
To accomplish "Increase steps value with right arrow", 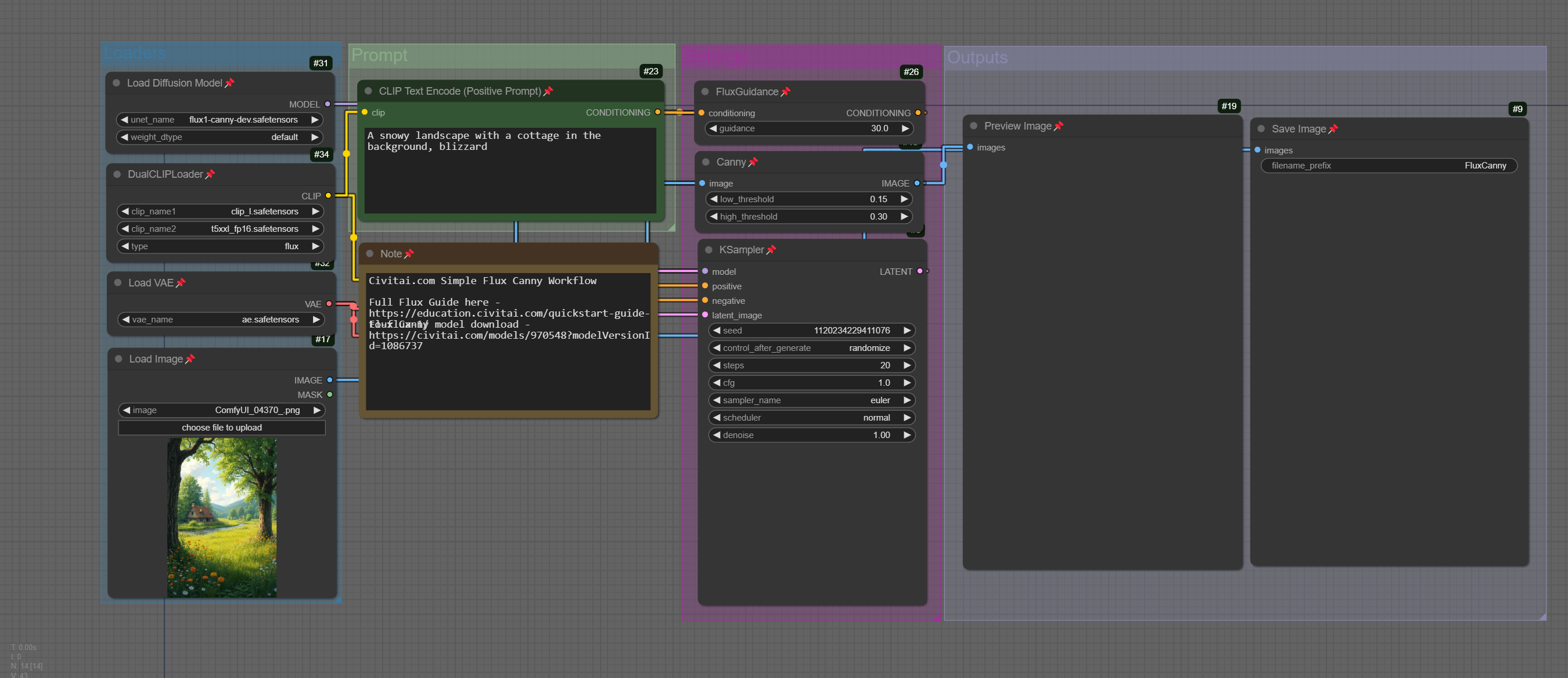I will coord(907,365).
